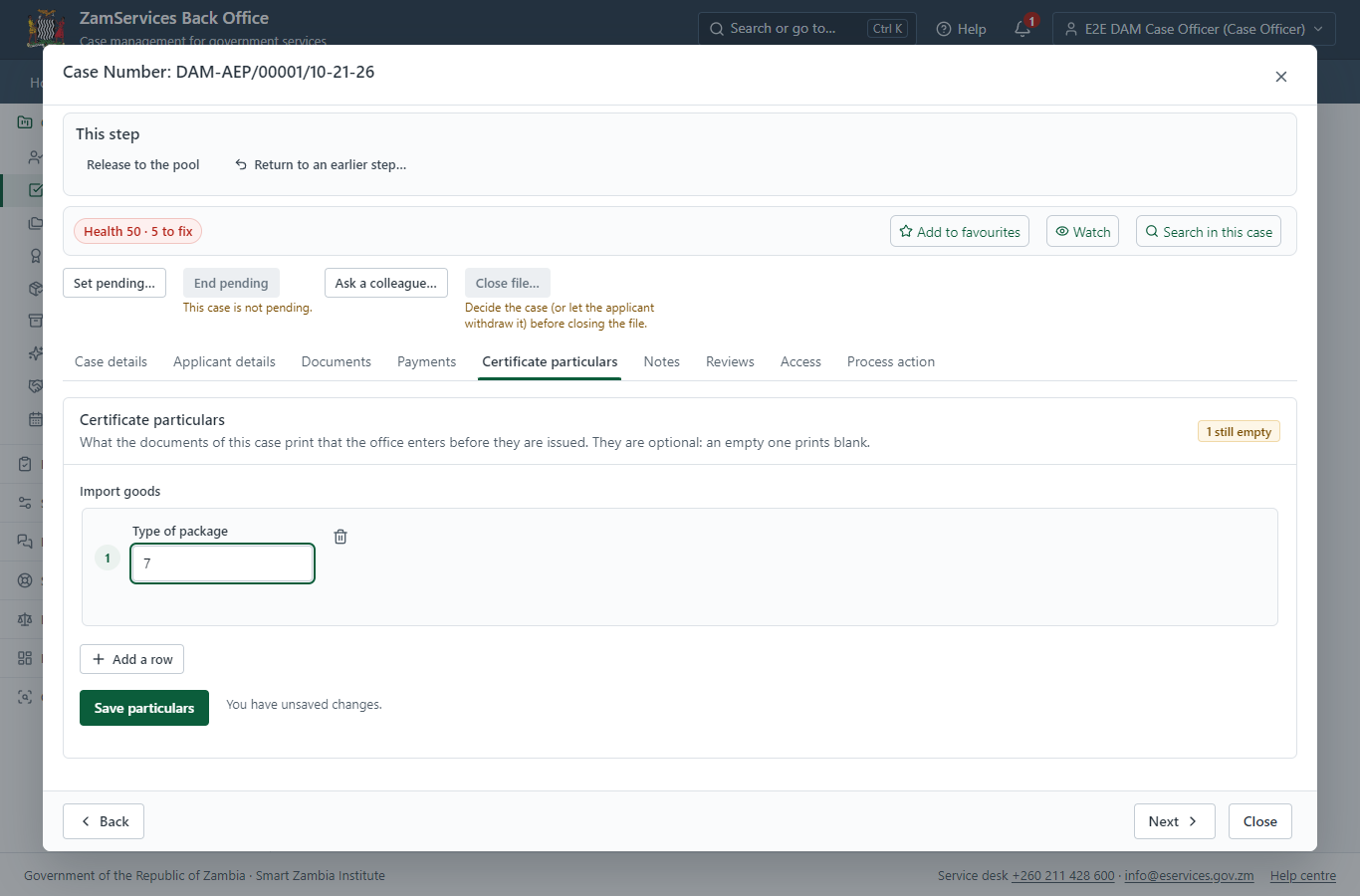Open the grid dashboard sidebar icon
The width and height of the screenshot is (1360, 896).
[x=25, y=658]
